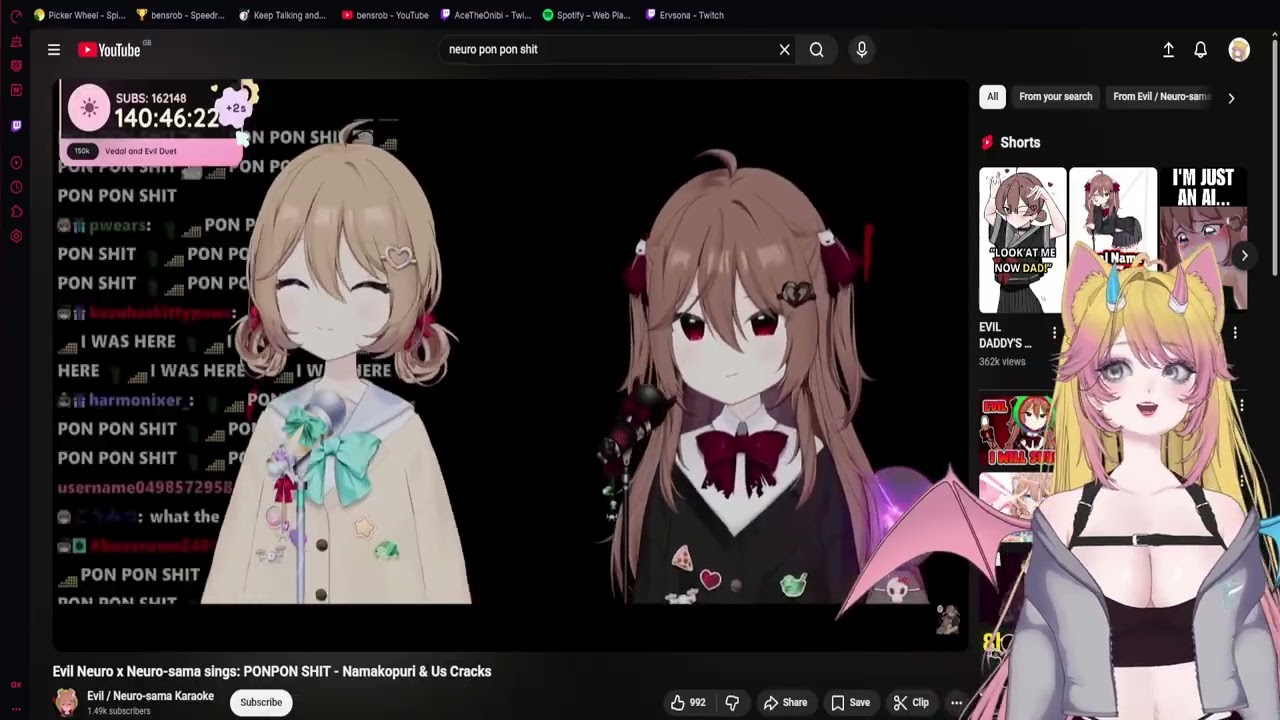Click the main video player
1280x720 pixels.
(x=510, y=365)
